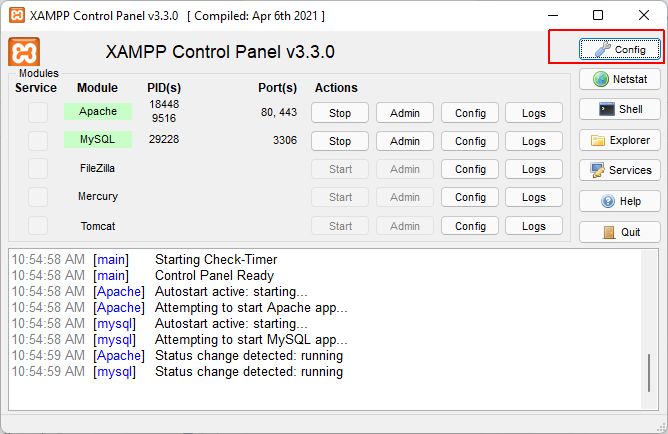Toggle the Tomcat service checkbox
The height and width of the screenshot is (434, 668).
(x=38, y=225)
